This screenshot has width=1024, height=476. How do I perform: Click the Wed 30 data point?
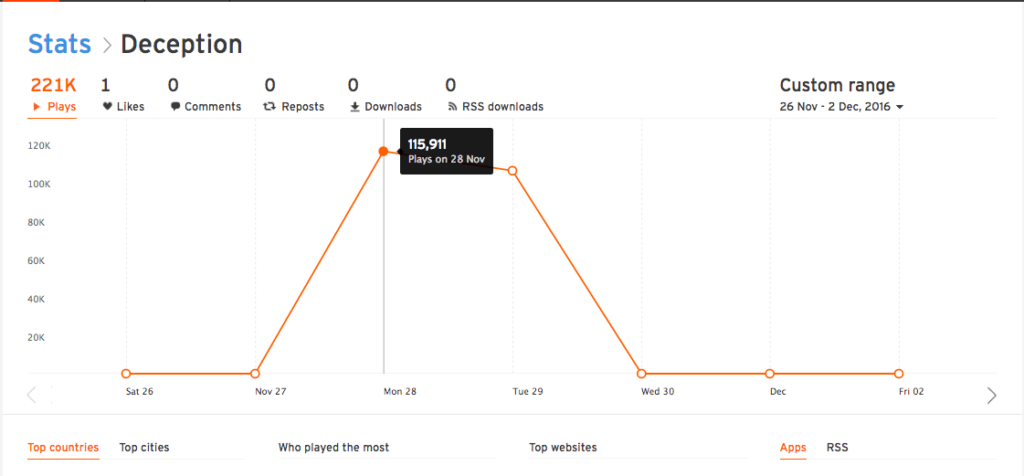(x=641, y=373)
